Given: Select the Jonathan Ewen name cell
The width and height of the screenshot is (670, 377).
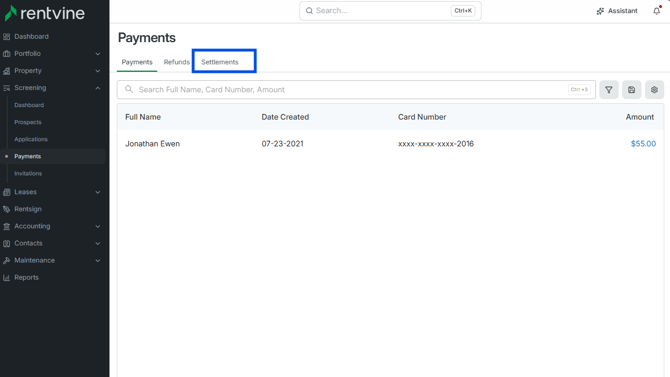Looking at the screenshot, I should (x=152, y=144).
